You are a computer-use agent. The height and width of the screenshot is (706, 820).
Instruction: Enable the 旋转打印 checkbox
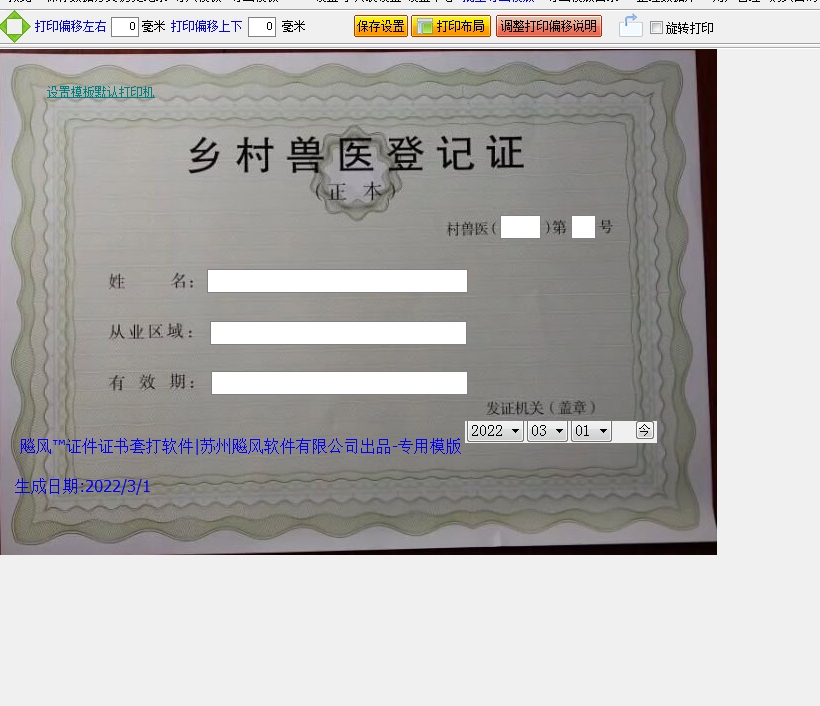[x=657, y=28]
